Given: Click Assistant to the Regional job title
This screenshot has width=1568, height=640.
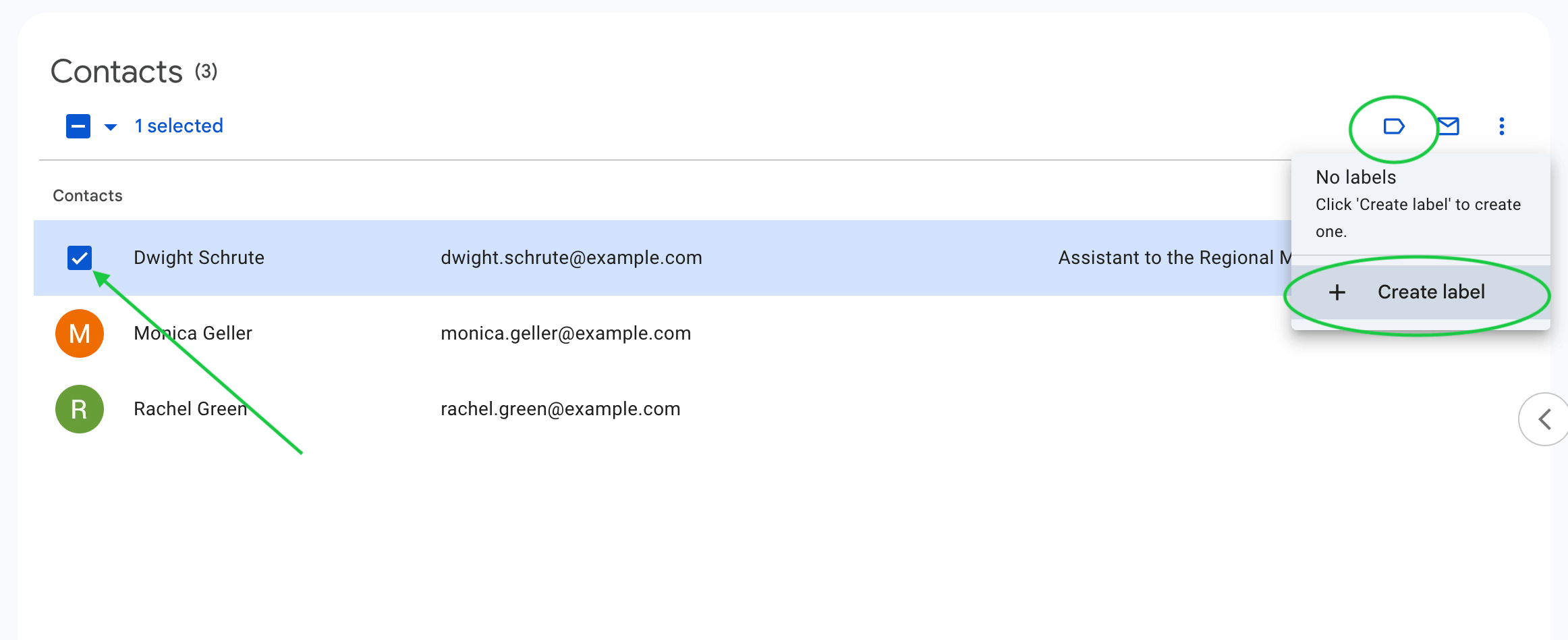Looking at the screenshot, I should point(1175,258).
